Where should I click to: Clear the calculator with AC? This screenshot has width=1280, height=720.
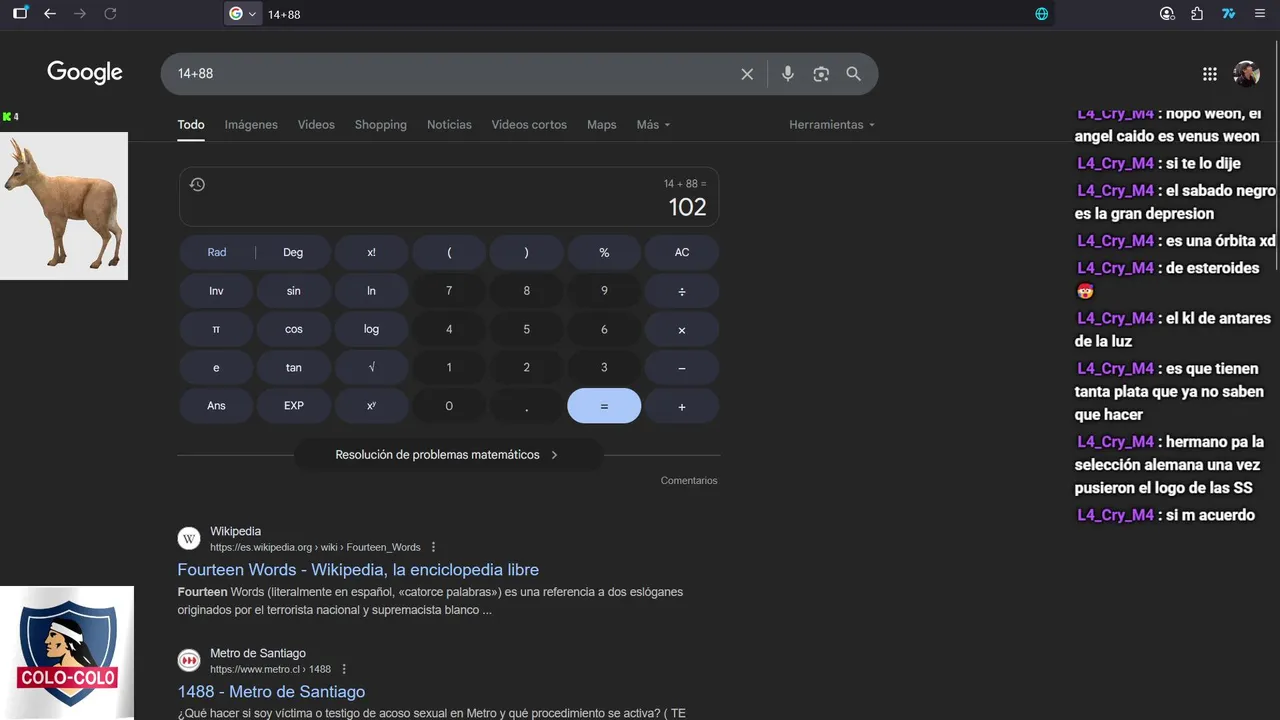(x=682, y=252)
